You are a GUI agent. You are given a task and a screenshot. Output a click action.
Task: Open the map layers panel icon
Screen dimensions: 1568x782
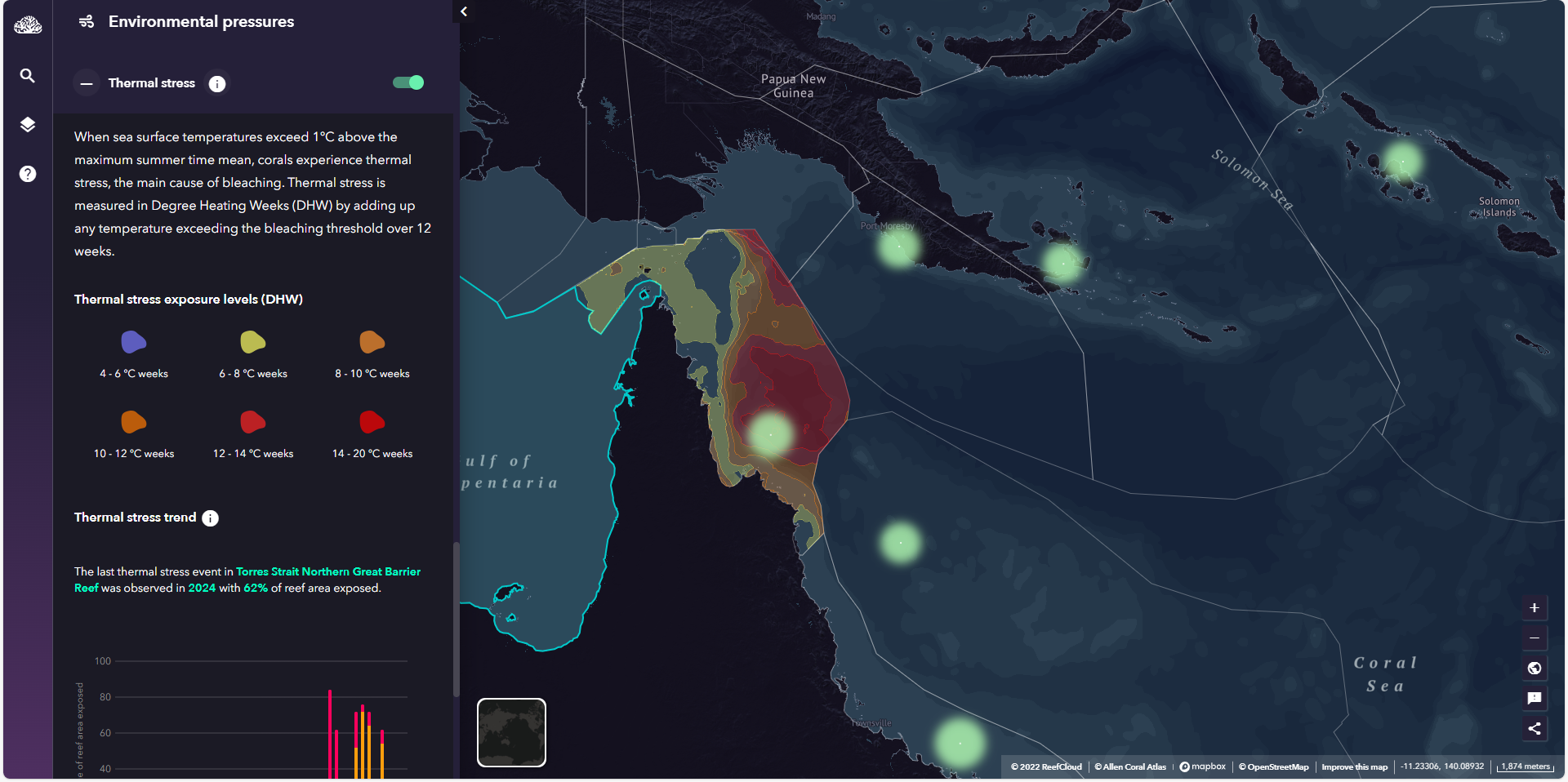28,125
